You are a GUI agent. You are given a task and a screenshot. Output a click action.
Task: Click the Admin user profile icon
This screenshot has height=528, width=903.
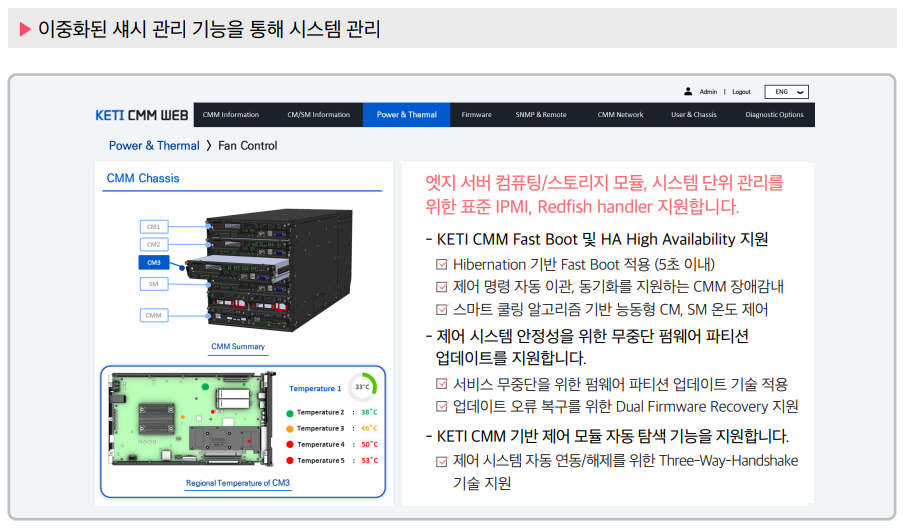tap(688, 91)
